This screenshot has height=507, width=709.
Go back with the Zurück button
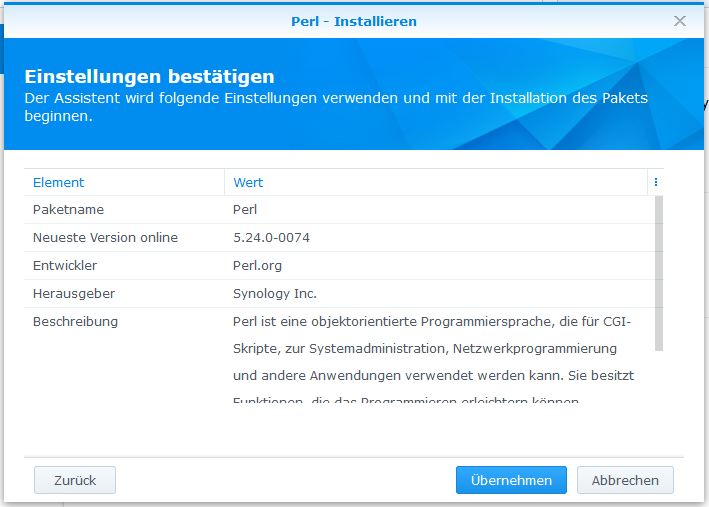[75, 480]
